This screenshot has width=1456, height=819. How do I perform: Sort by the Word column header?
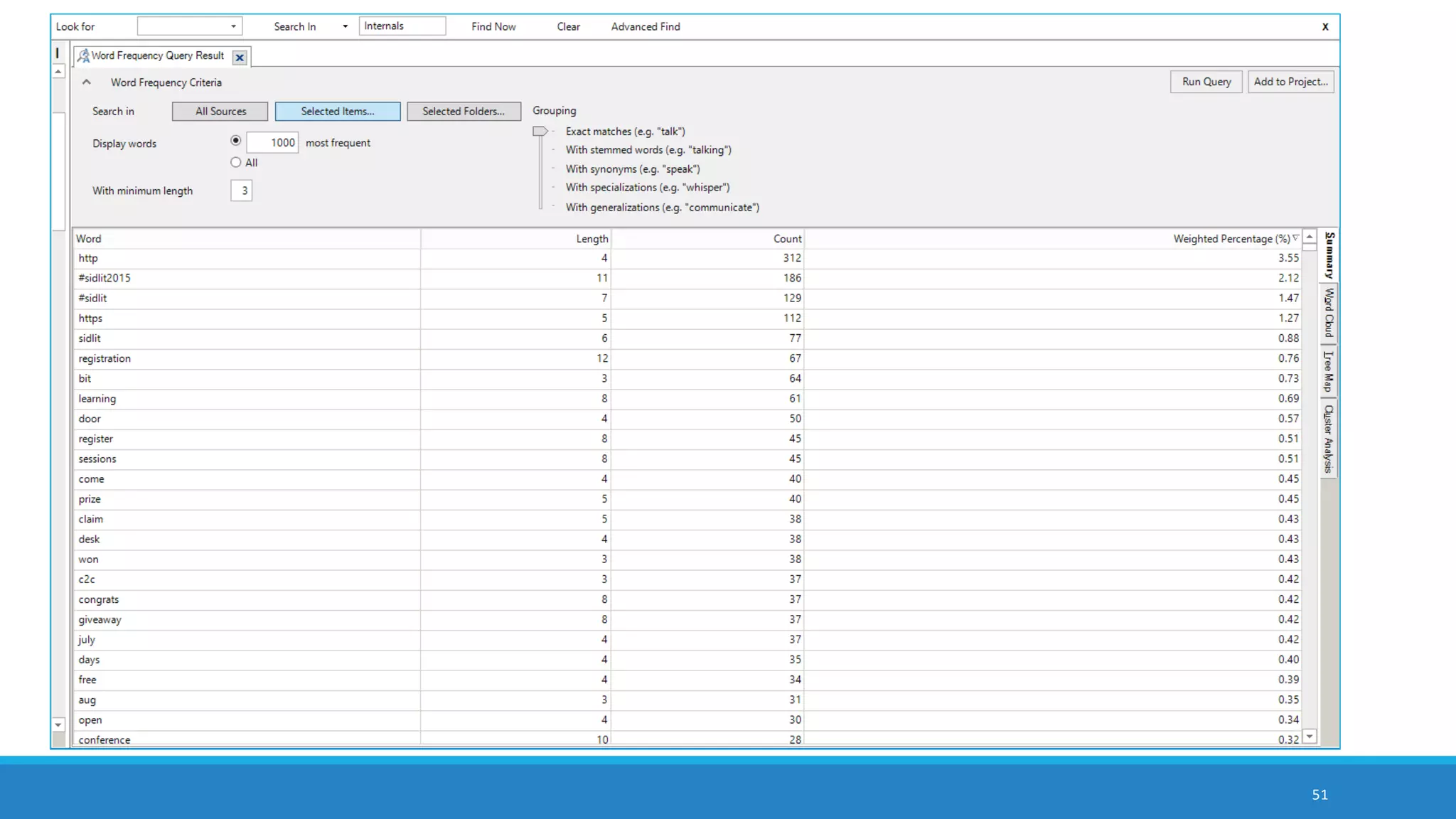[x=246, y=239]
